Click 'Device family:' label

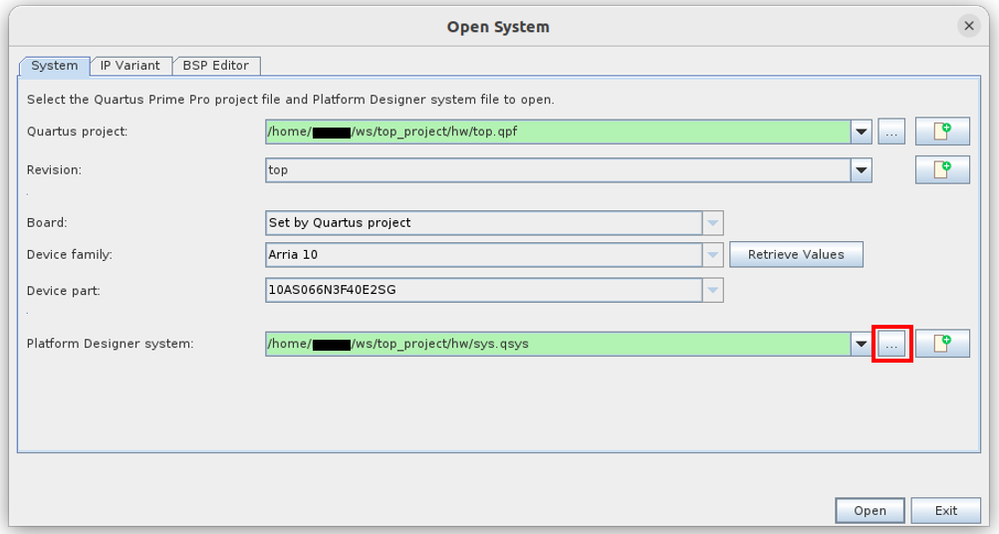(x=69, y=255)
